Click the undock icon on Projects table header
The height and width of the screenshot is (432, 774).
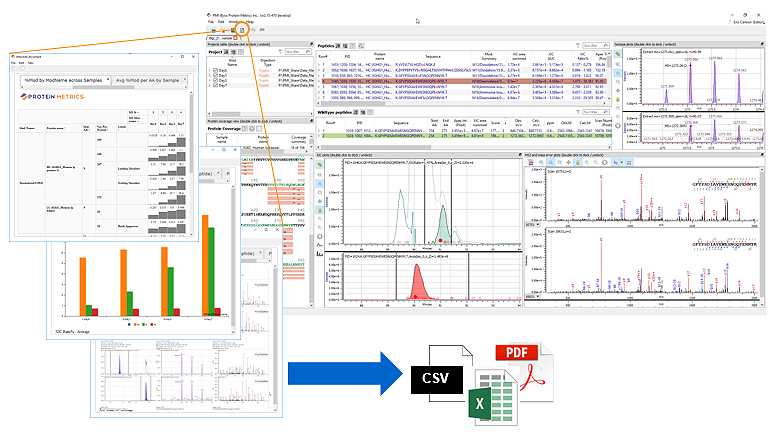click(x=311, y=44)
